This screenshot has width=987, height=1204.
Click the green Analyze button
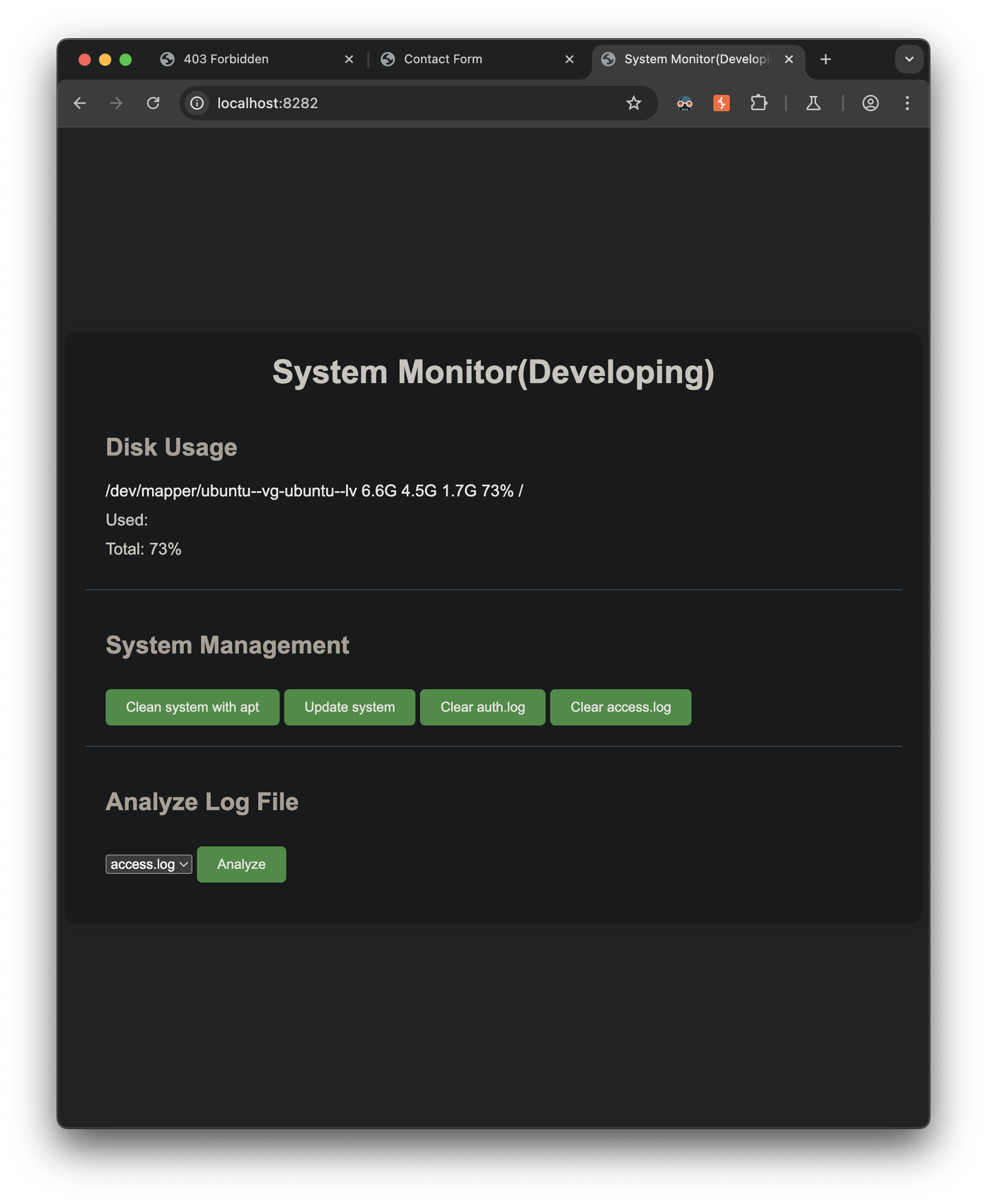(241, 864)
